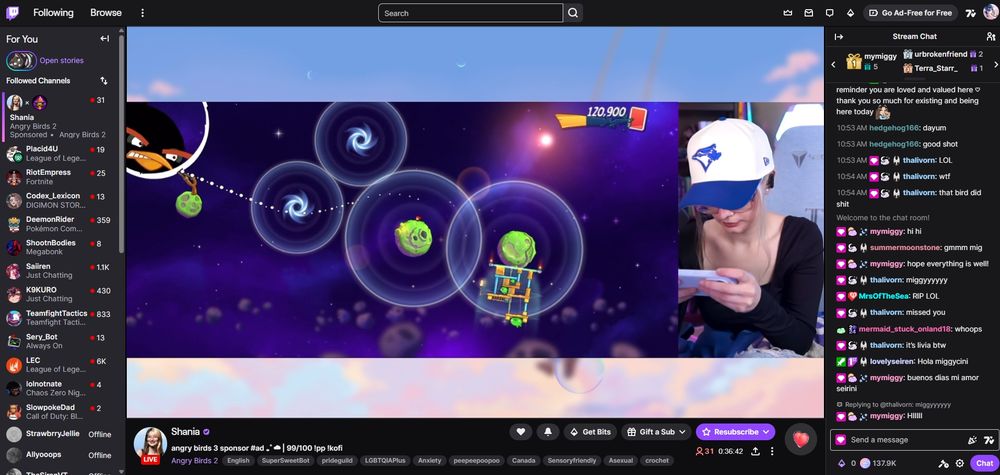The image size is (1000, 475).
Task: Open the celebration party popper icon
Action: pos(972,440)
